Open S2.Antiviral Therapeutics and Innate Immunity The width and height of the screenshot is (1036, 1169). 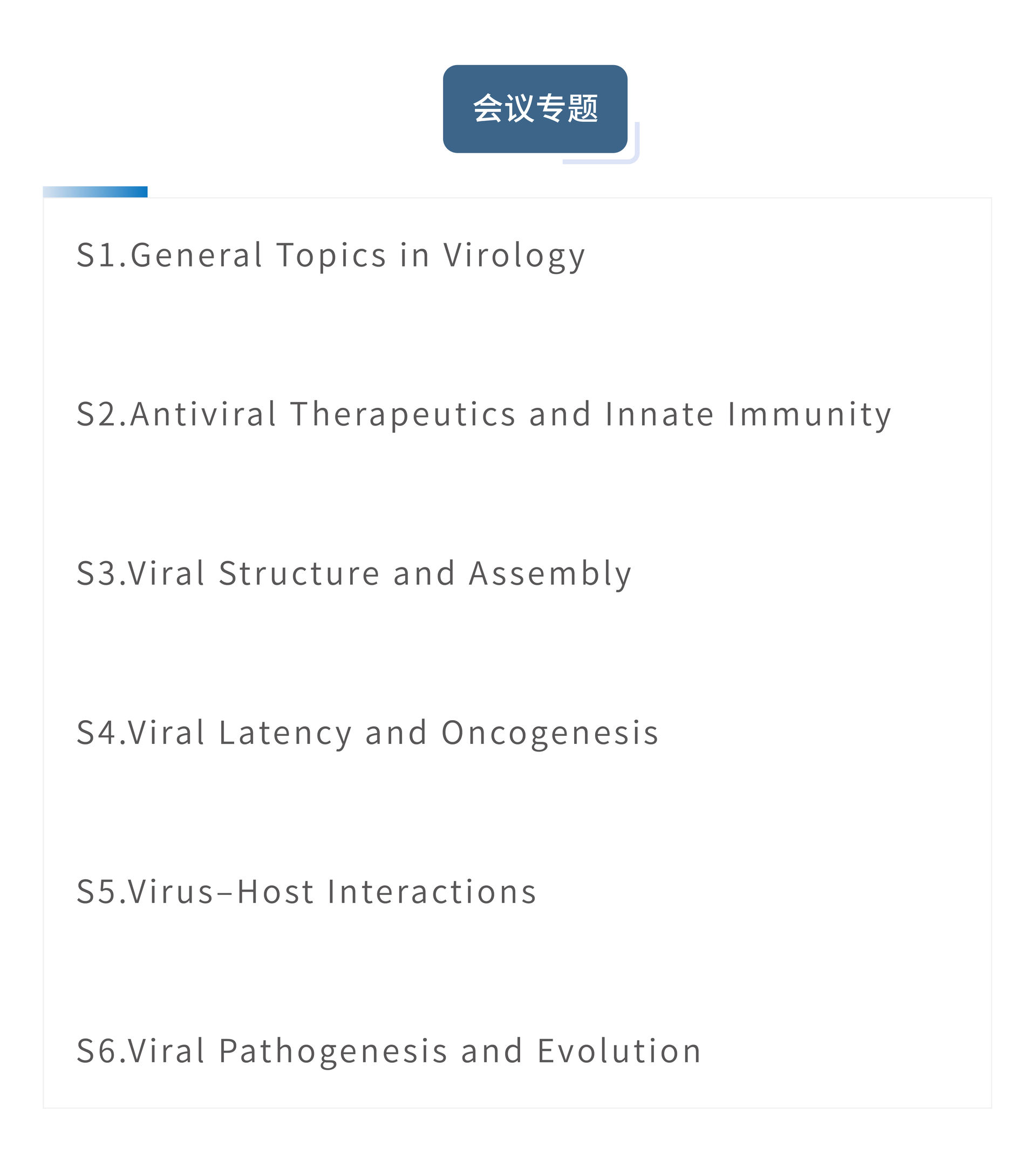coord(484,415)
